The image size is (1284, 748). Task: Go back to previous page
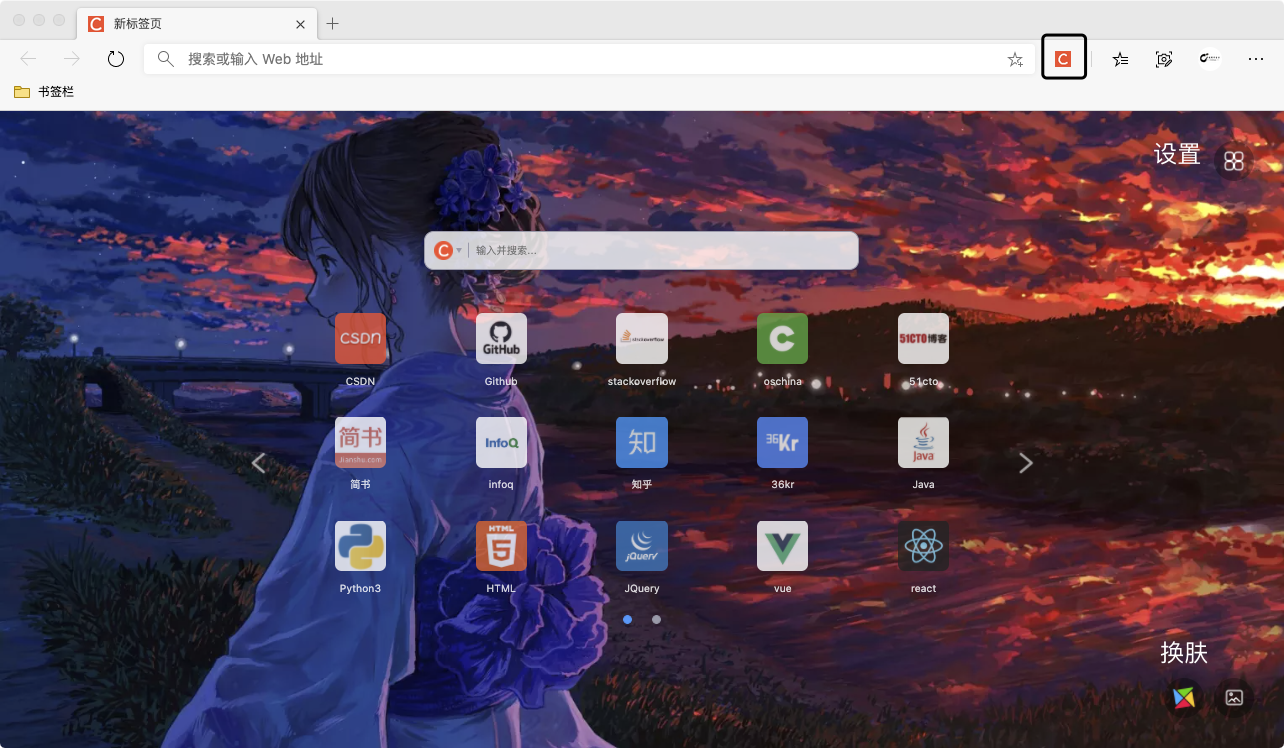tap(28, 59)
